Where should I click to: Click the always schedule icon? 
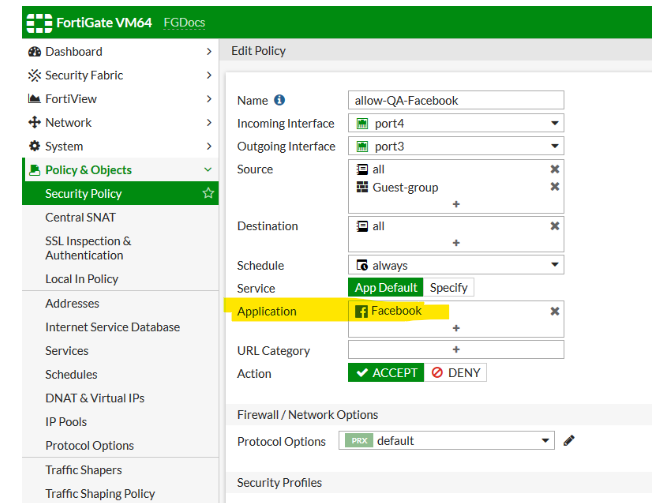[x=362, y=265]
